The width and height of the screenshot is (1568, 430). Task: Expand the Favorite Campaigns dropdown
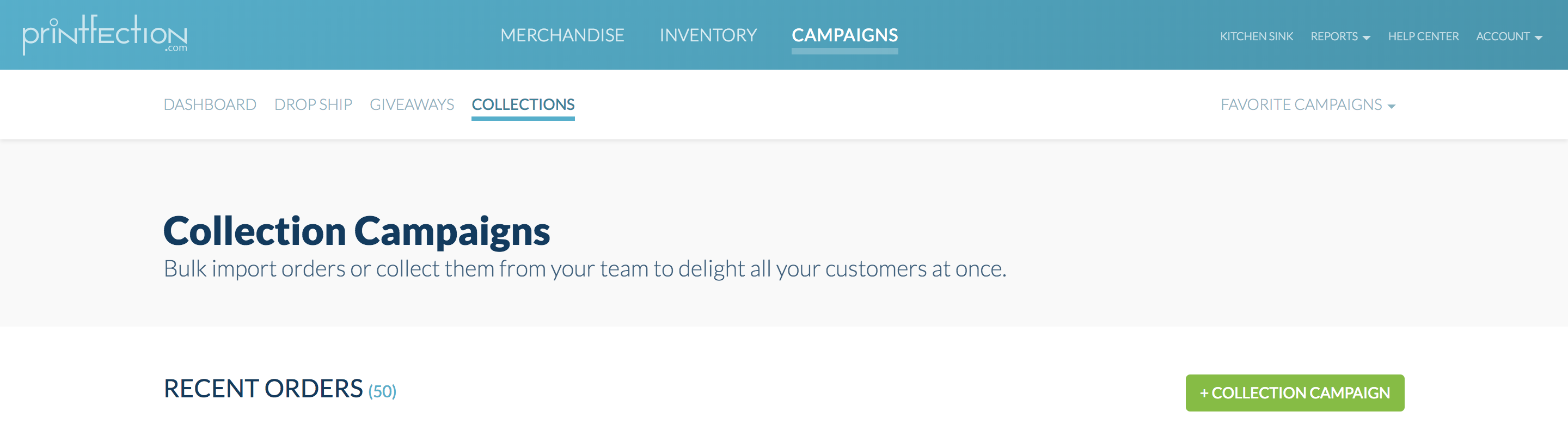(1307, 105)
